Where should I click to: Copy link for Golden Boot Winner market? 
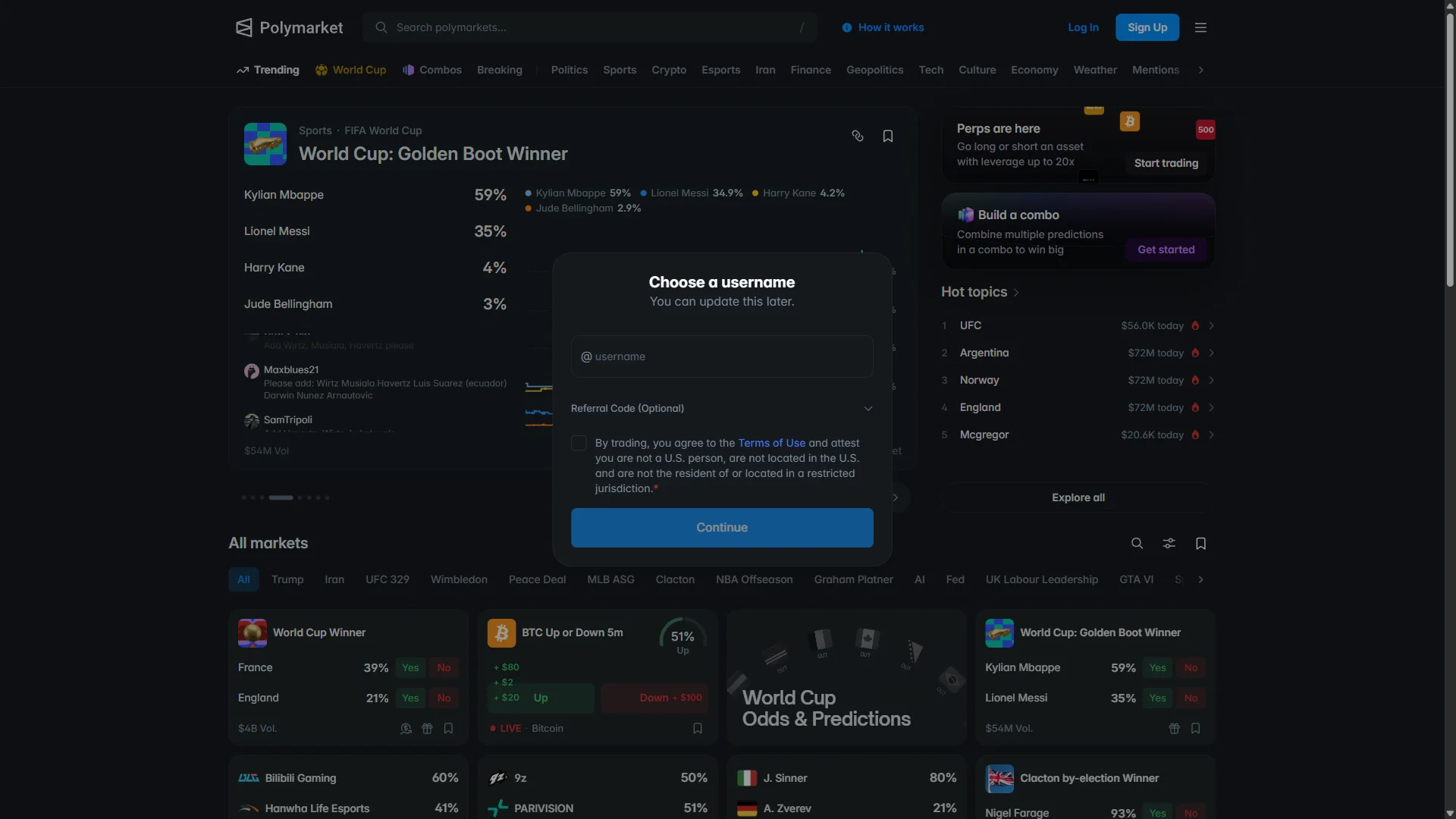[858, 136]
